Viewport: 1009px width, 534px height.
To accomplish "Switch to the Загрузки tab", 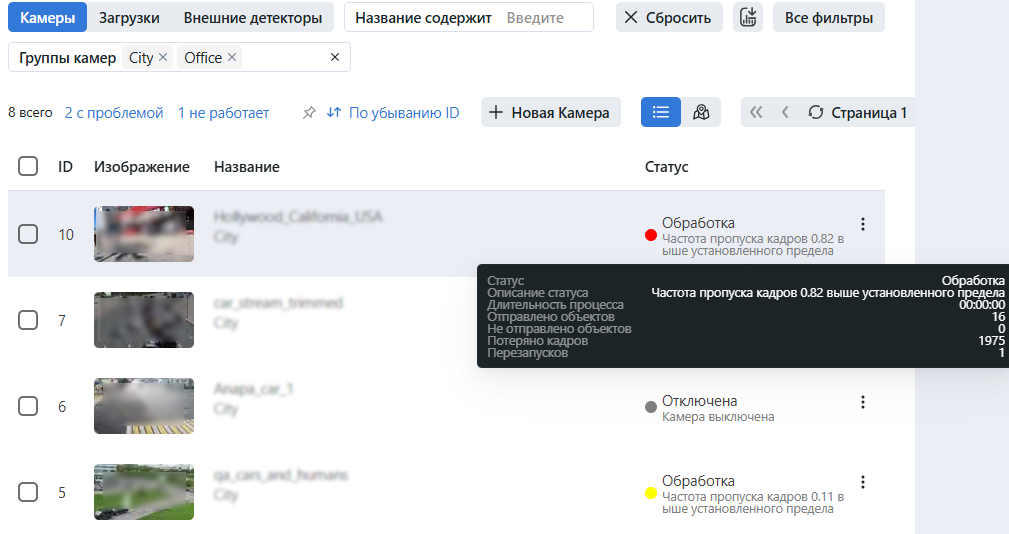I will pos(129,17).
